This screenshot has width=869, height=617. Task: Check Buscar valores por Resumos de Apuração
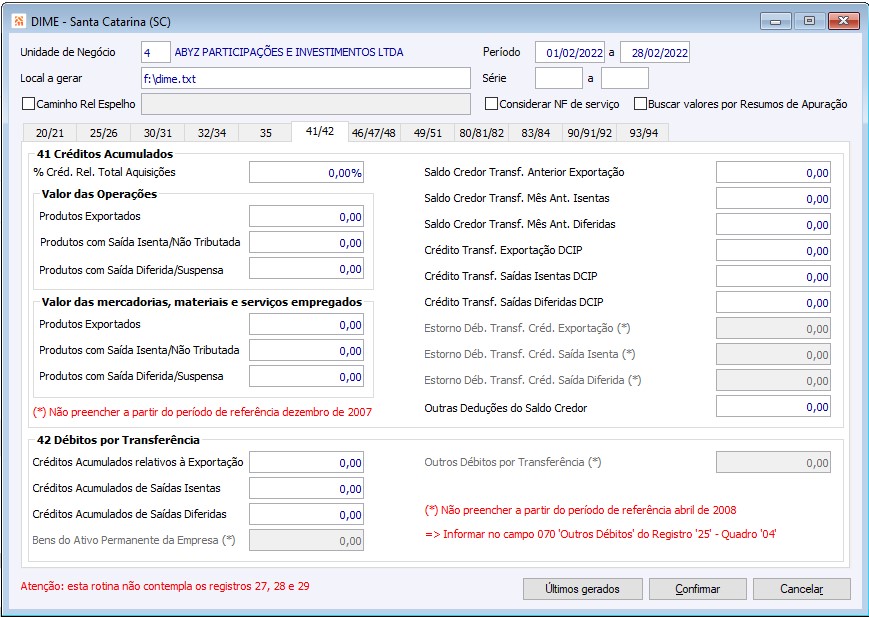640,104
